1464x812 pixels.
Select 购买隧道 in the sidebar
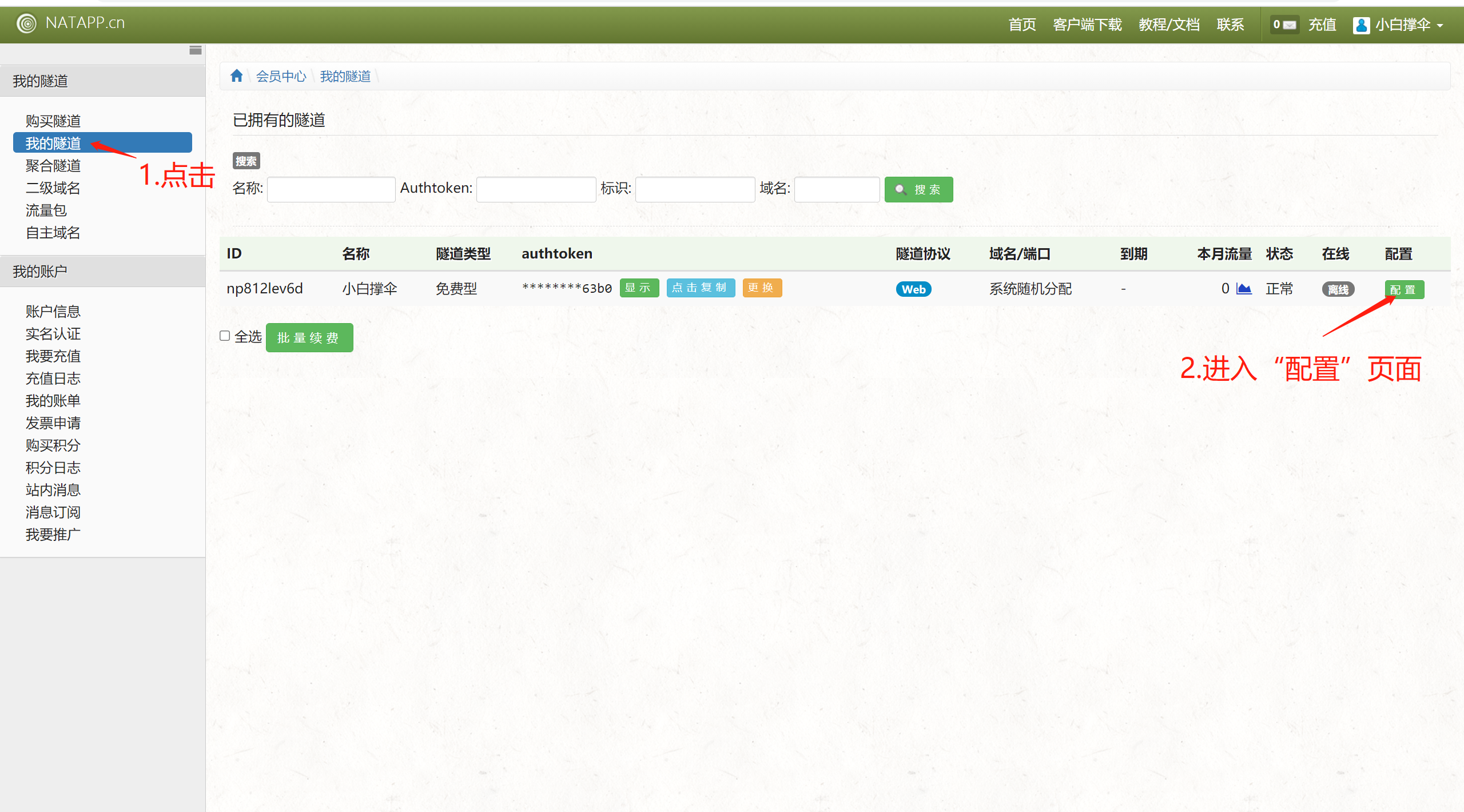pyautogui.click(x=53, y=121)
